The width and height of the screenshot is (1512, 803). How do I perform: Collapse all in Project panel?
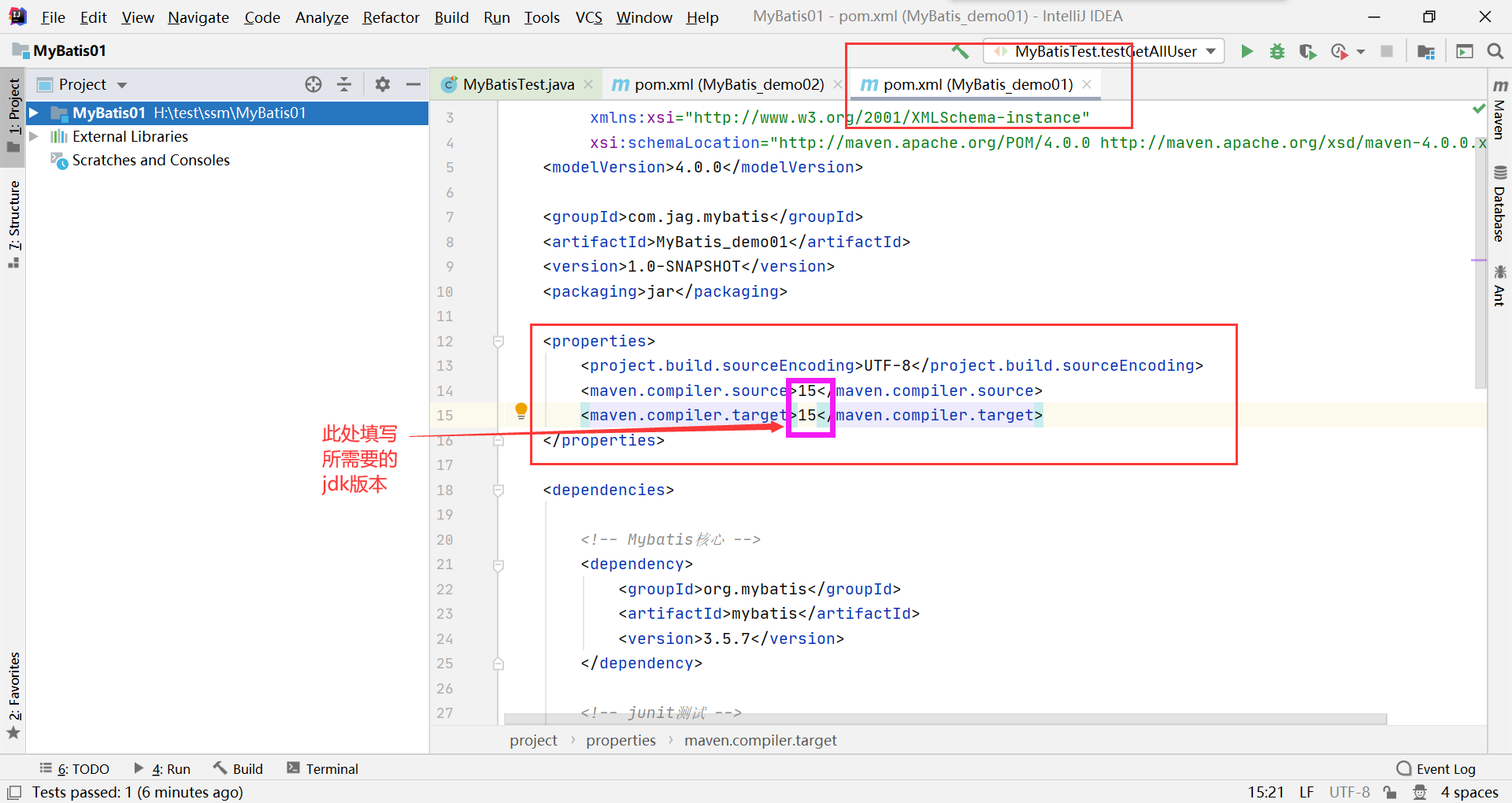click(x=344, y=84)
